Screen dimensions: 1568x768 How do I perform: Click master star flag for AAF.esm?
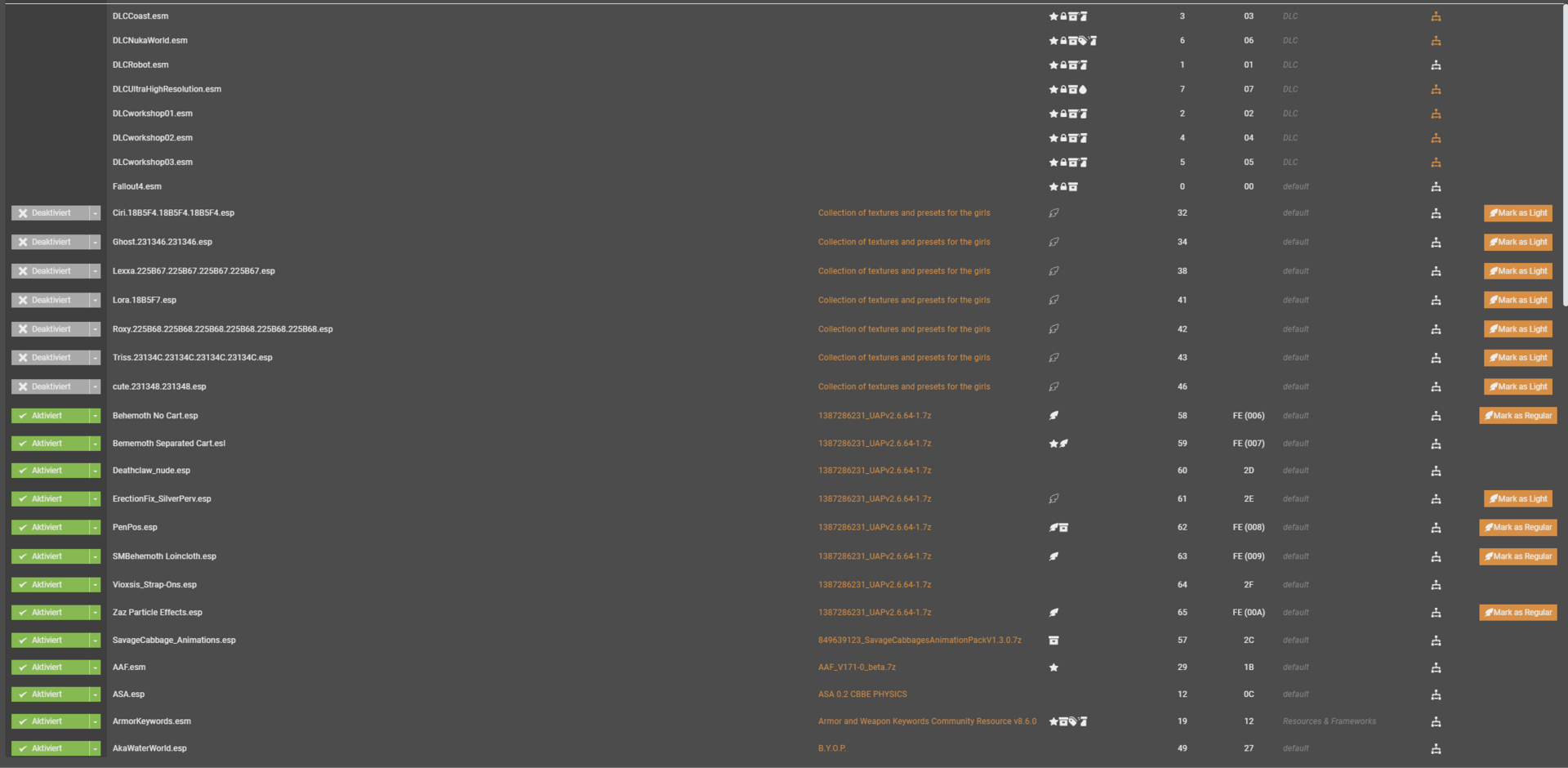click(x=1053, y=668)
